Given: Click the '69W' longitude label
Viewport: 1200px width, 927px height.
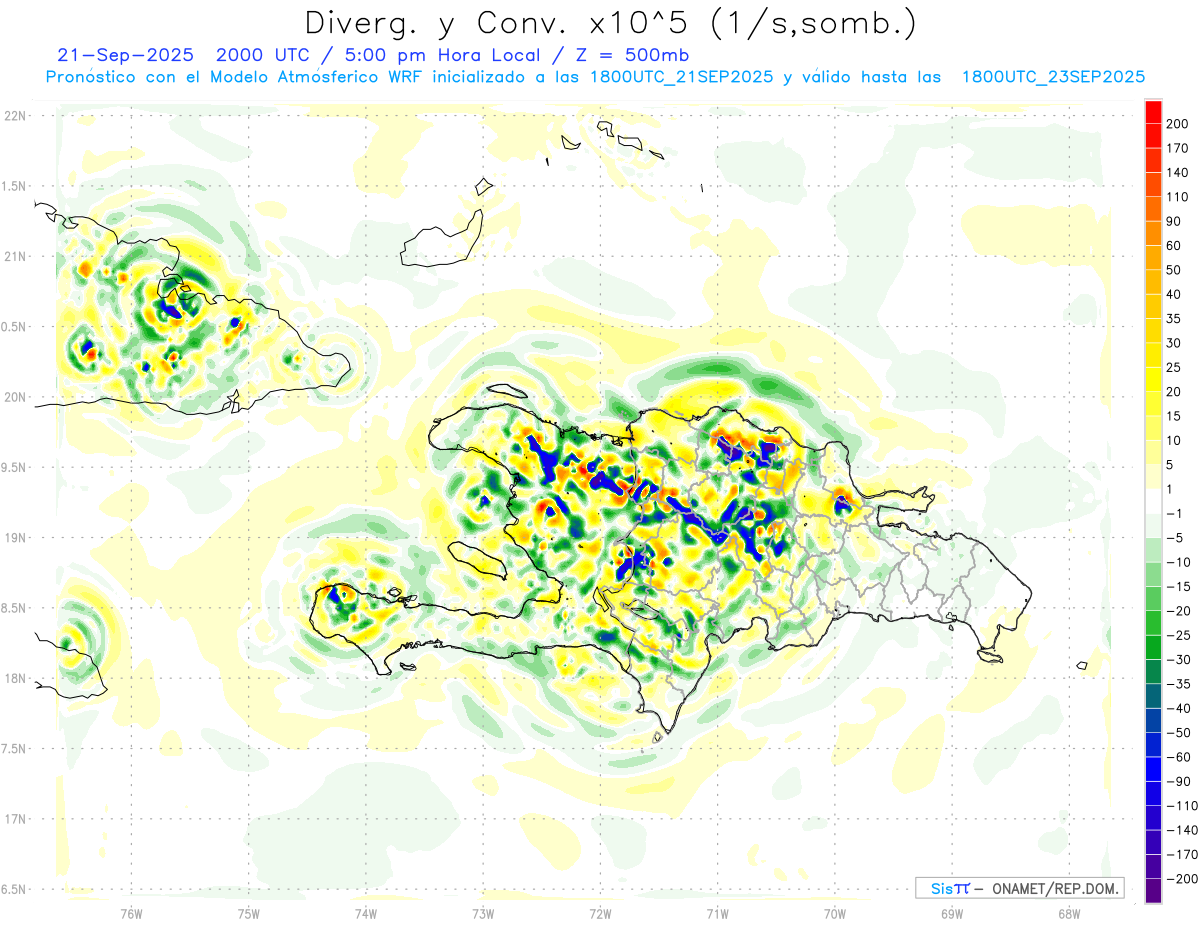Looking at the screenshot, I should coord(951,913).
